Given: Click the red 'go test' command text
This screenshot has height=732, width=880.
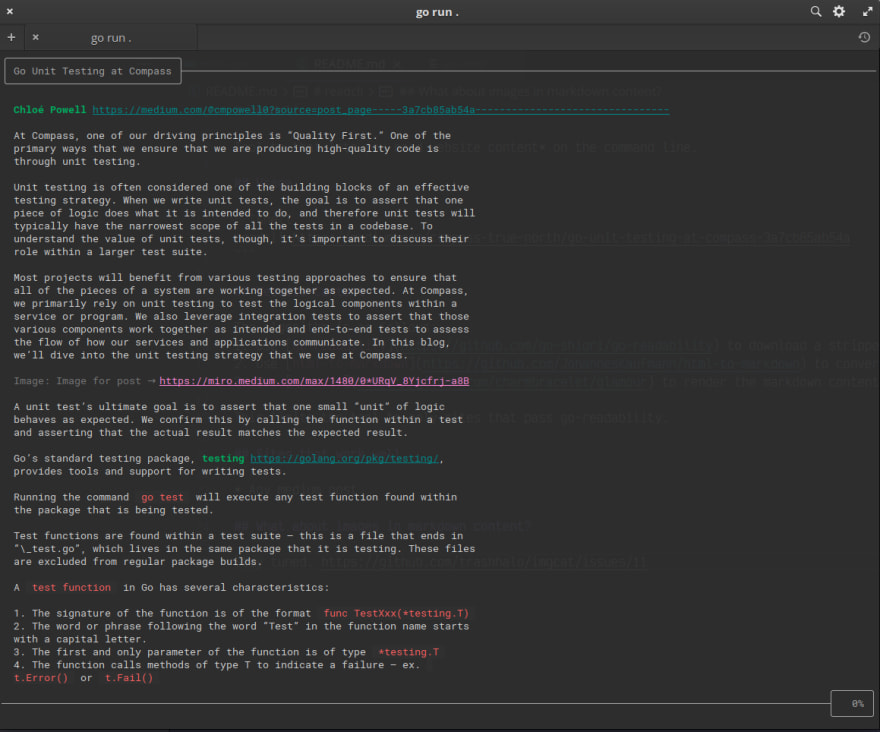Looking at the screenshot, I should pos(162,497).
